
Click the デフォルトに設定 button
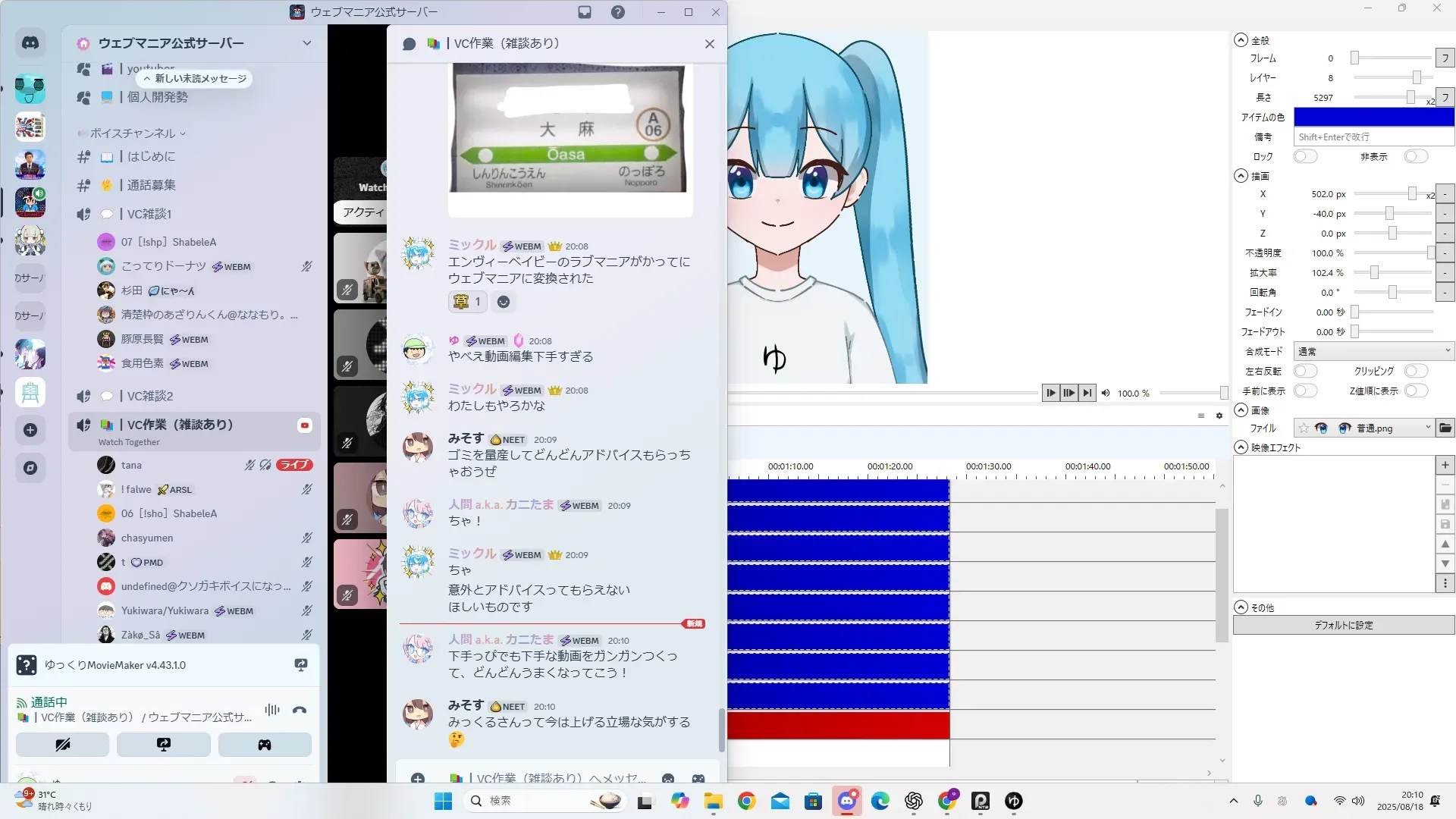(1343, 625)
